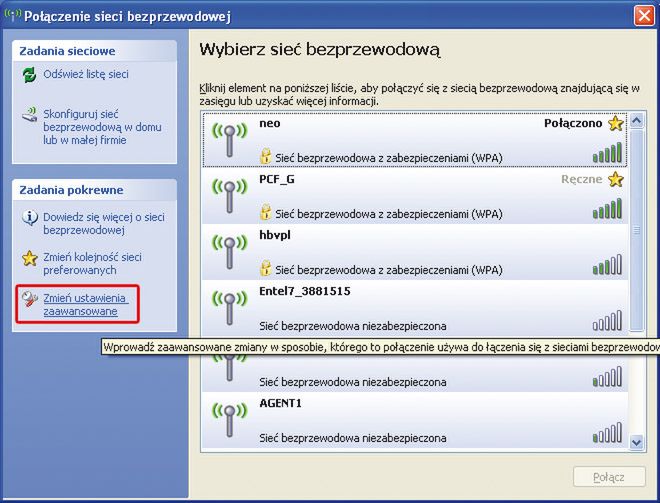Close the wireless connection window

pyautogui.click(x=644, y=16)
